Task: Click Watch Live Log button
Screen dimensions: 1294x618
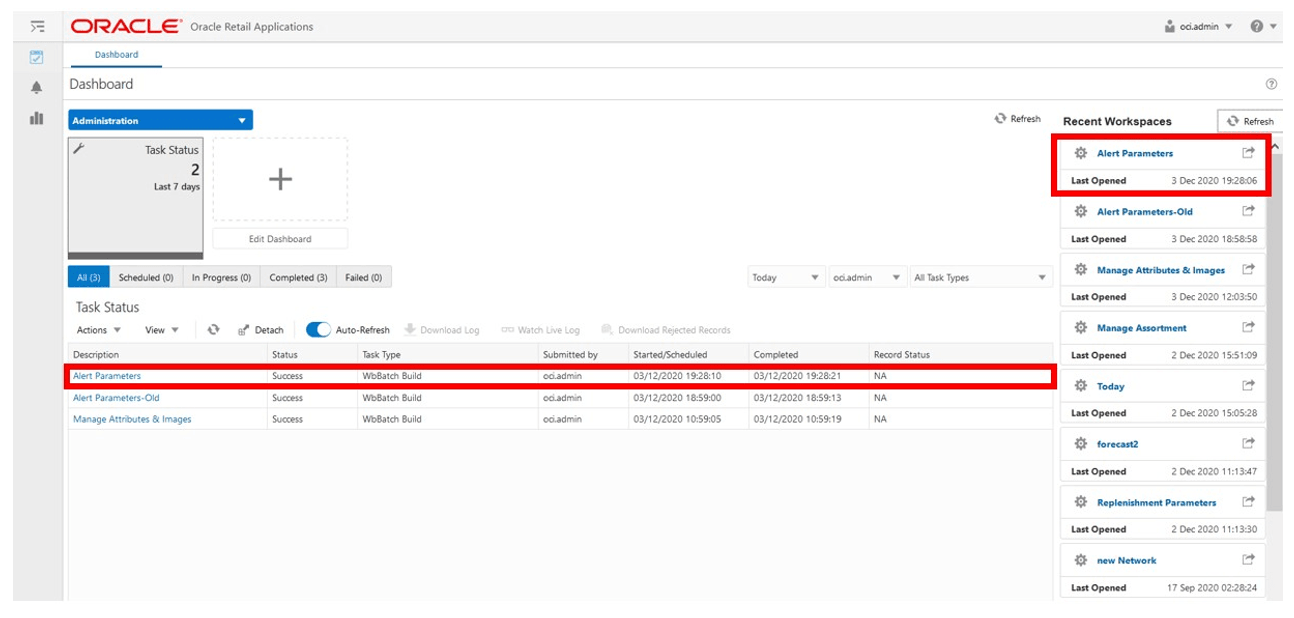Action: click(540, 330)
